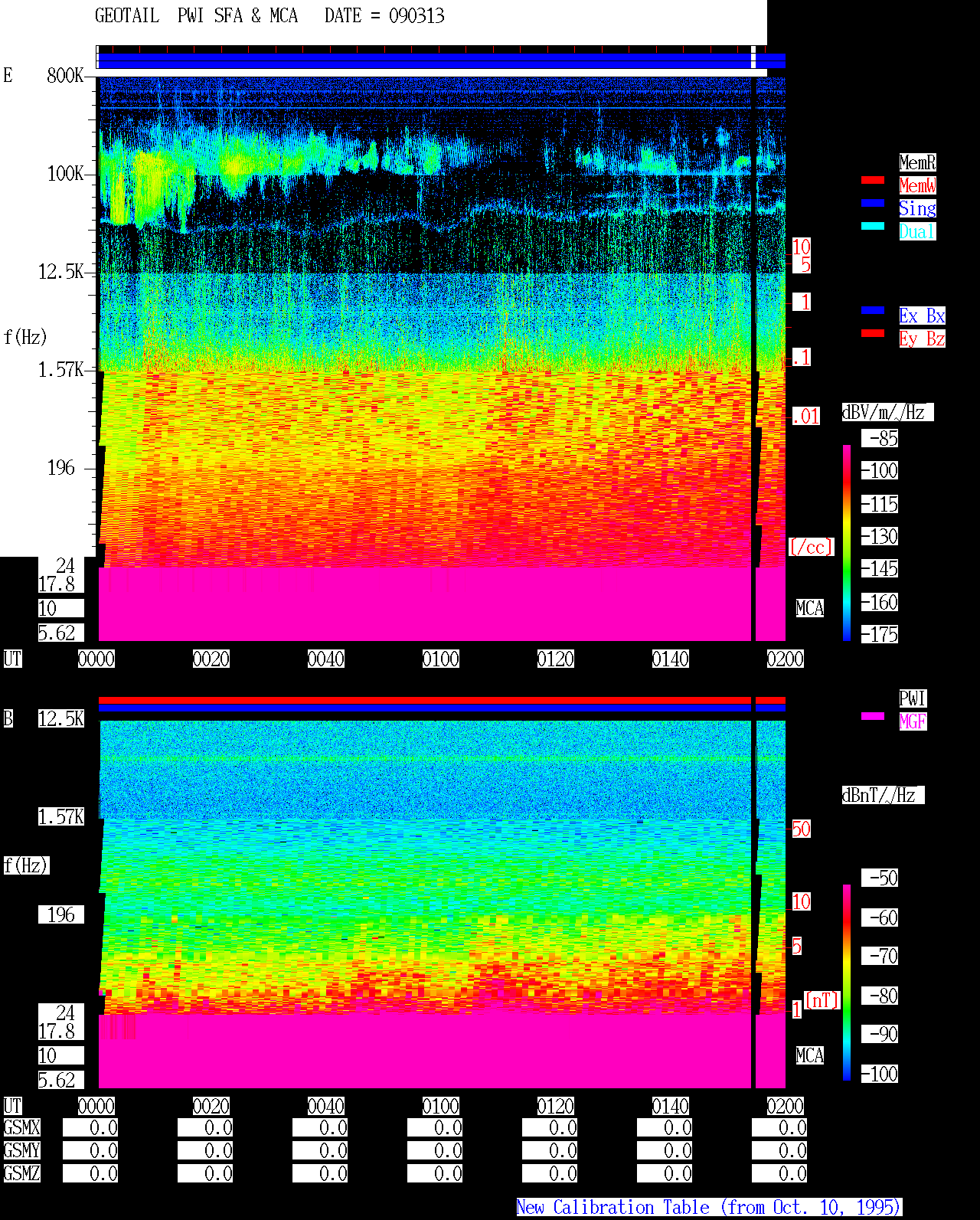This screenshot has width=980, height=1220.
Task: Click the 0140 UT marker under B spectrogram
Action: point(671,1106)
